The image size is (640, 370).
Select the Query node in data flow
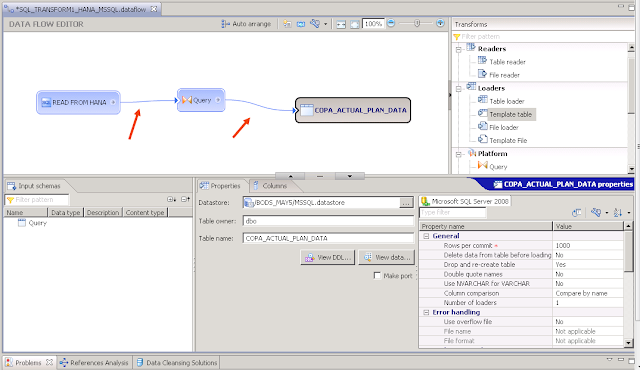pyautogui.click(x=201, y=100)
